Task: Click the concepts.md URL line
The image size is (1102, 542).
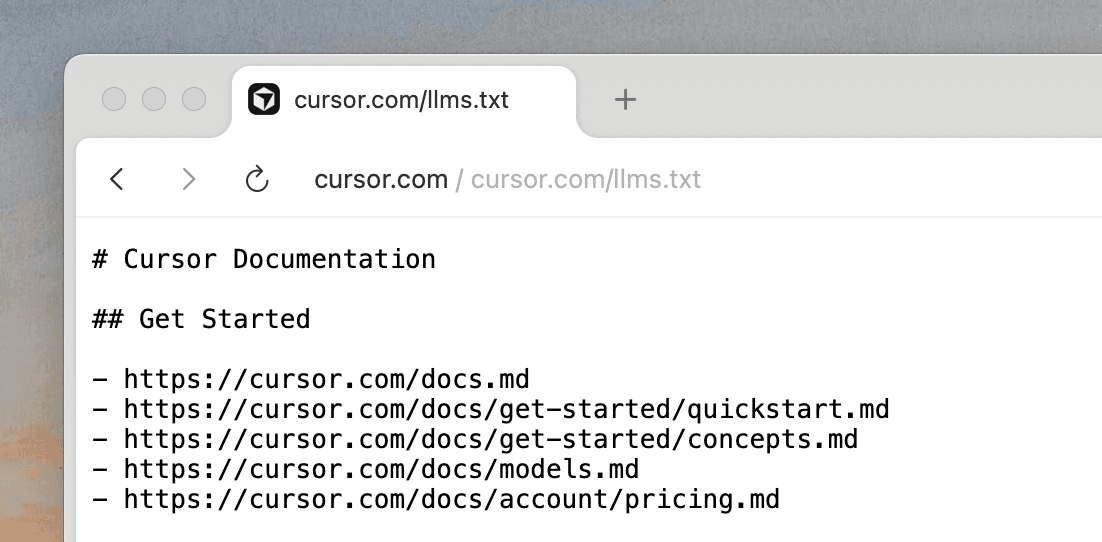Action: 490,439
